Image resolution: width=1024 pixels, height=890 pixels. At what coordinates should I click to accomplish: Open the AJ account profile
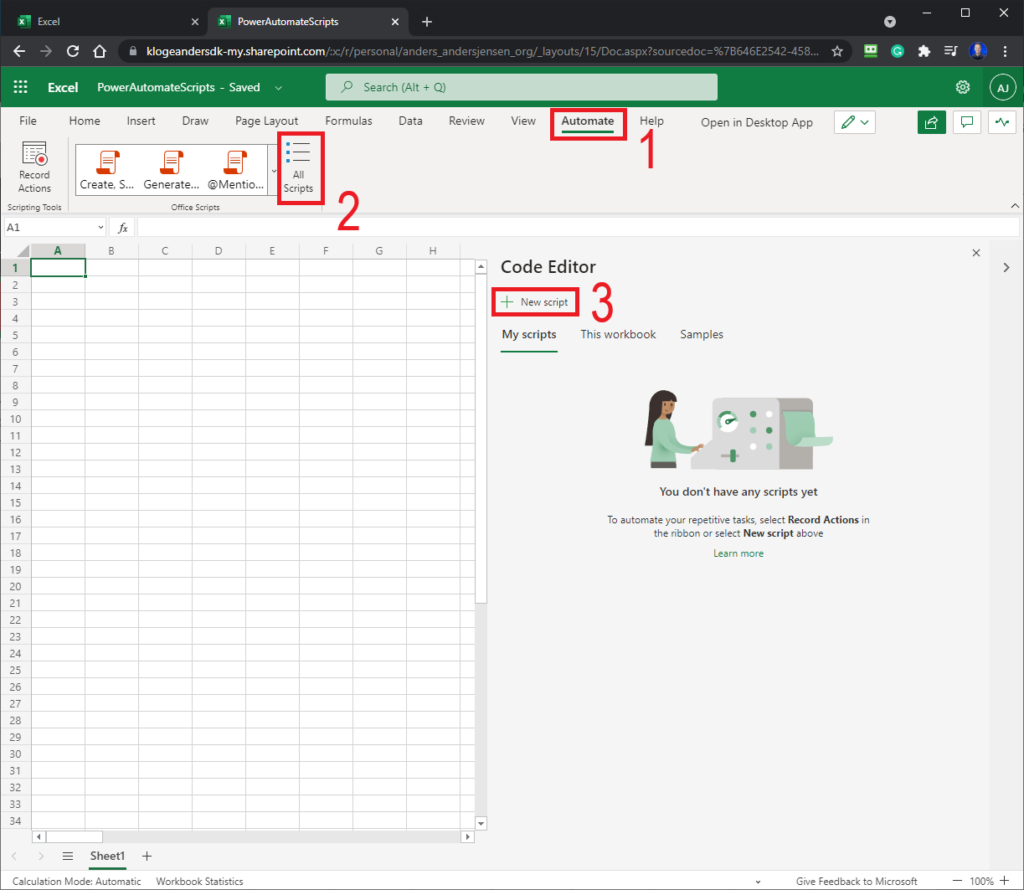1002,87
